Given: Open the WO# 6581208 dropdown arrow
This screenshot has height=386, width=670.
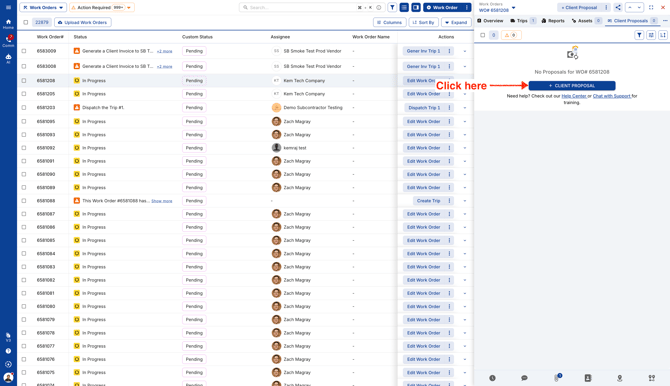Looking at the screenshot, I should (514, 8).
